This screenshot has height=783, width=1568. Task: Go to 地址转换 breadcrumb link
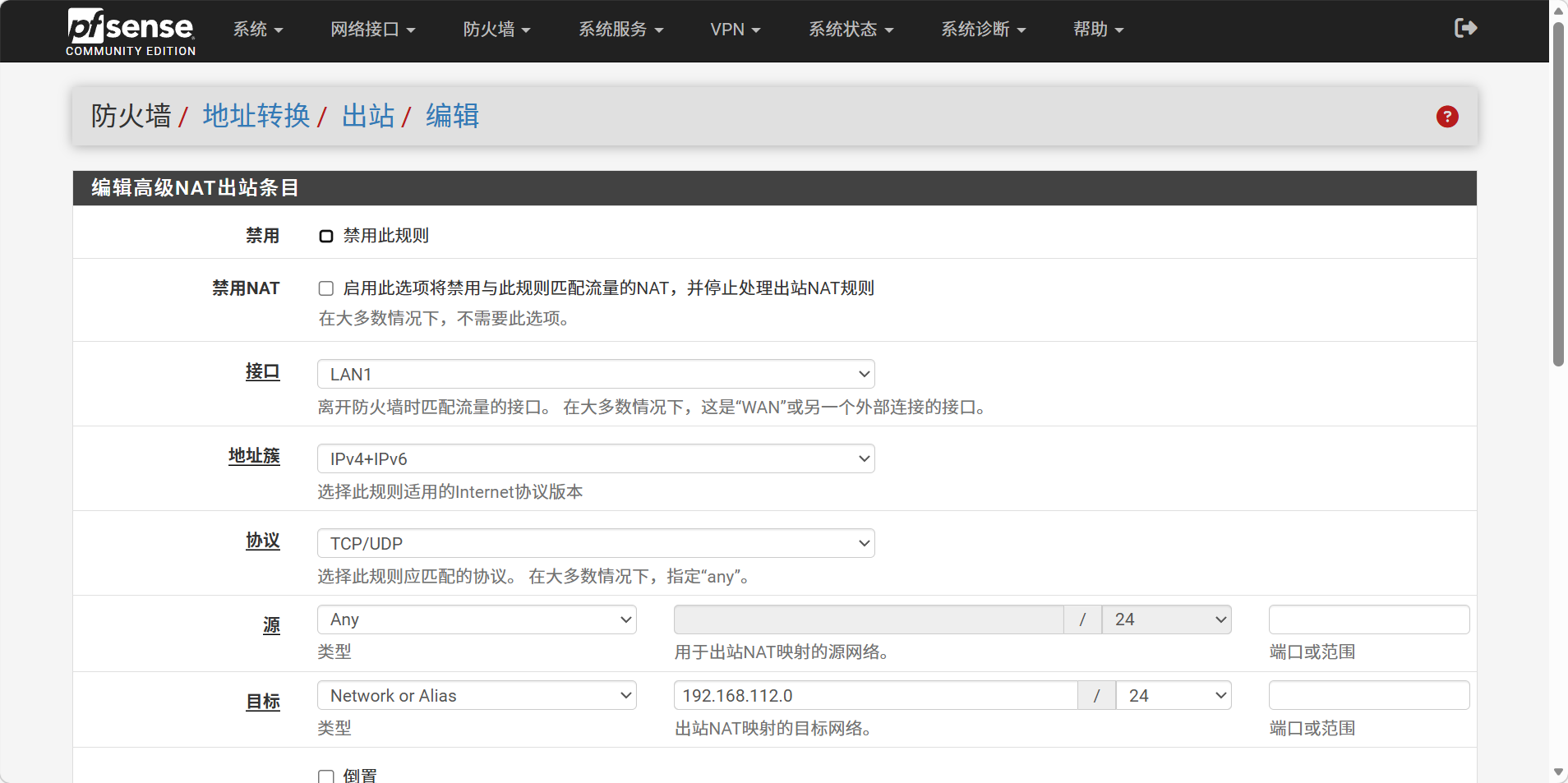click(256, 117)
